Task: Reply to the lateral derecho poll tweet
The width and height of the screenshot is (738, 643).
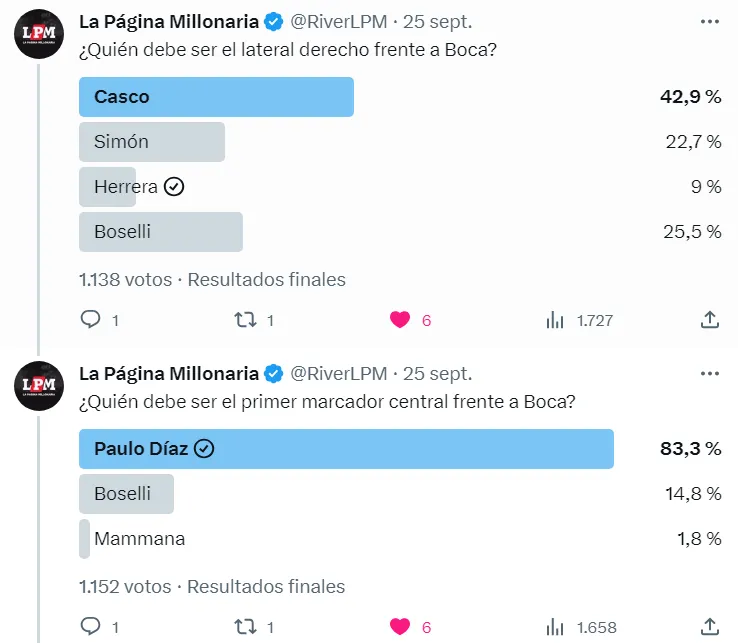Action: 90,320
